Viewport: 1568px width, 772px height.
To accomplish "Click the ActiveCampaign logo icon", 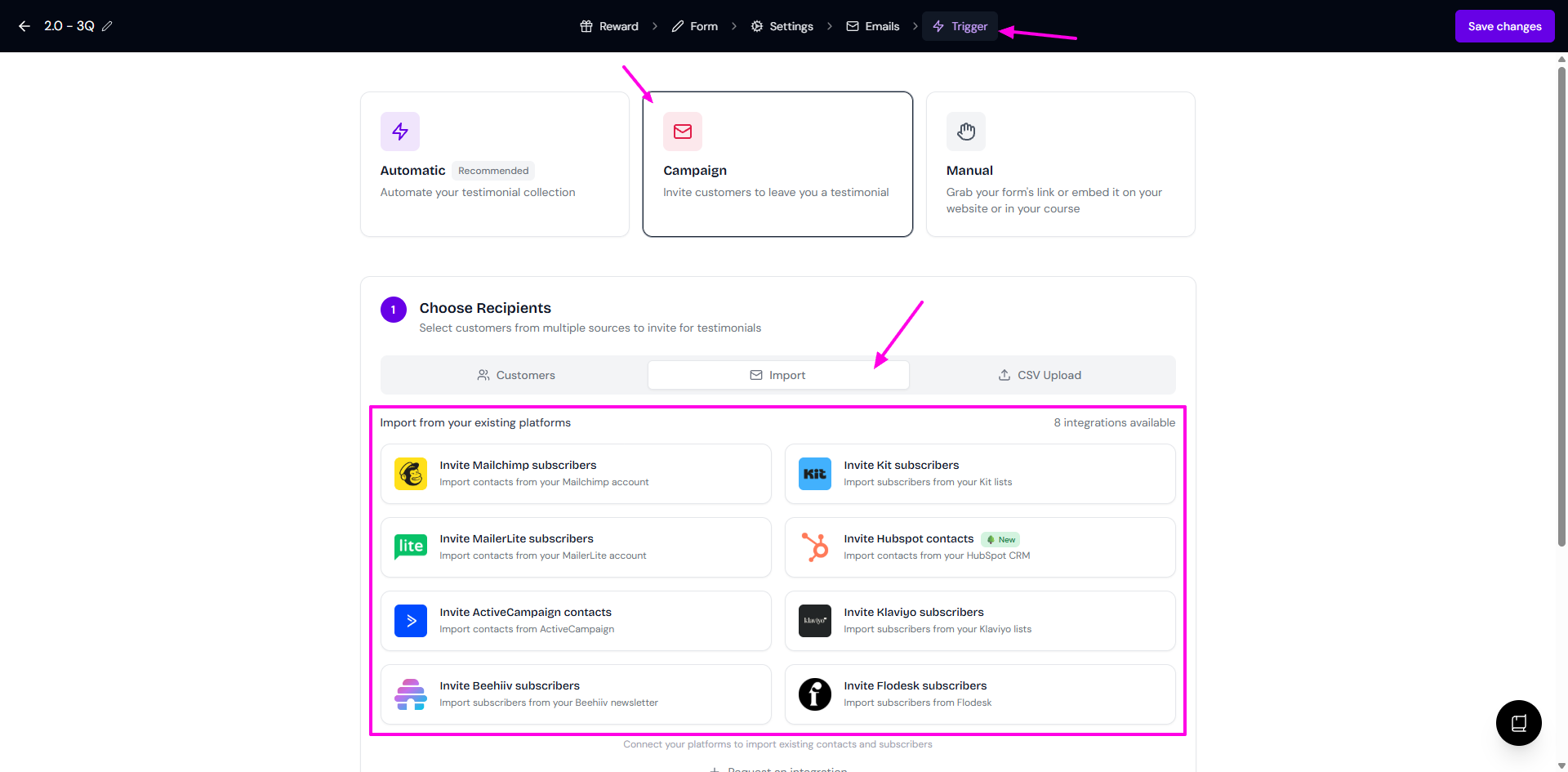I will (x=411, y=621).
